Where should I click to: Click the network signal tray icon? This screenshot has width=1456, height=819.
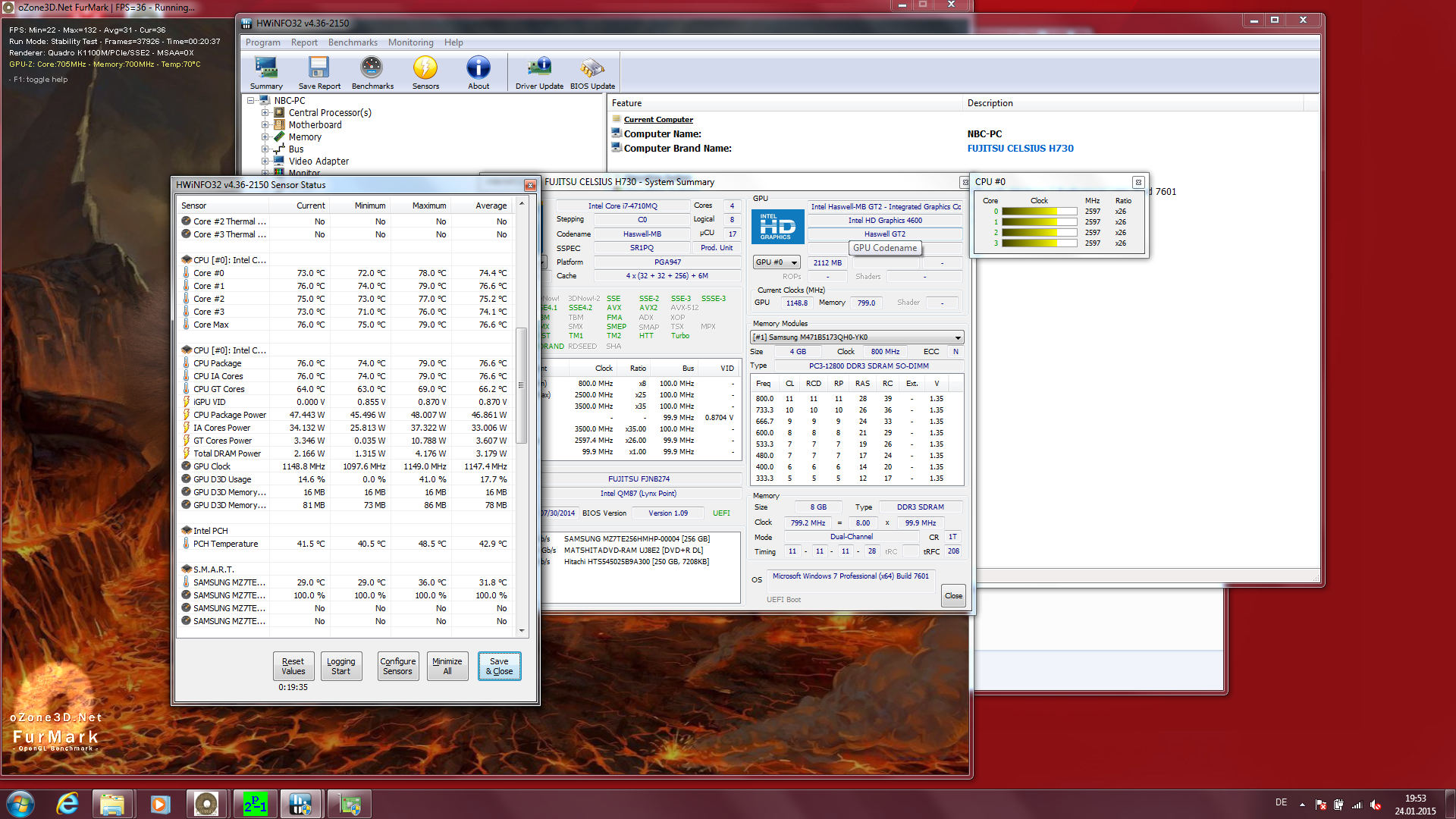[x=1357, y=805]
